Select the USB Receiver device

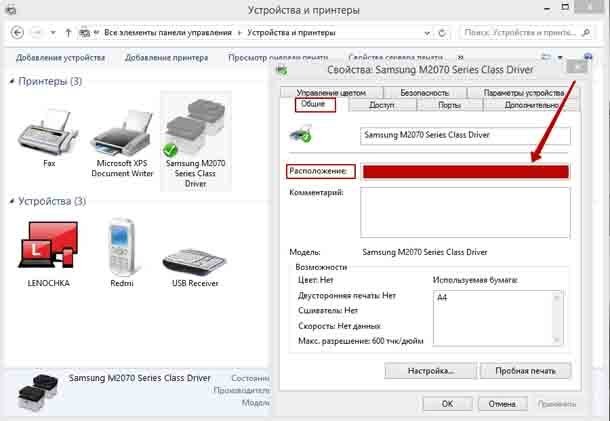195,261
